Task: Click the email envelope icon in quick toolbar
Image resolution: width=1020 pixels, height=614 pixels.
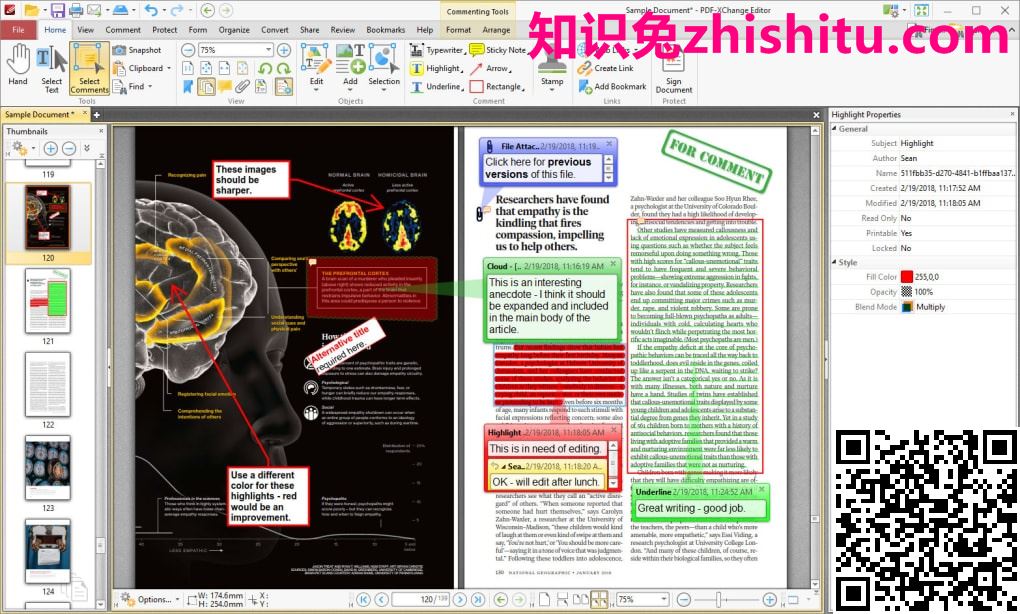Action: (x=94, y=10)
